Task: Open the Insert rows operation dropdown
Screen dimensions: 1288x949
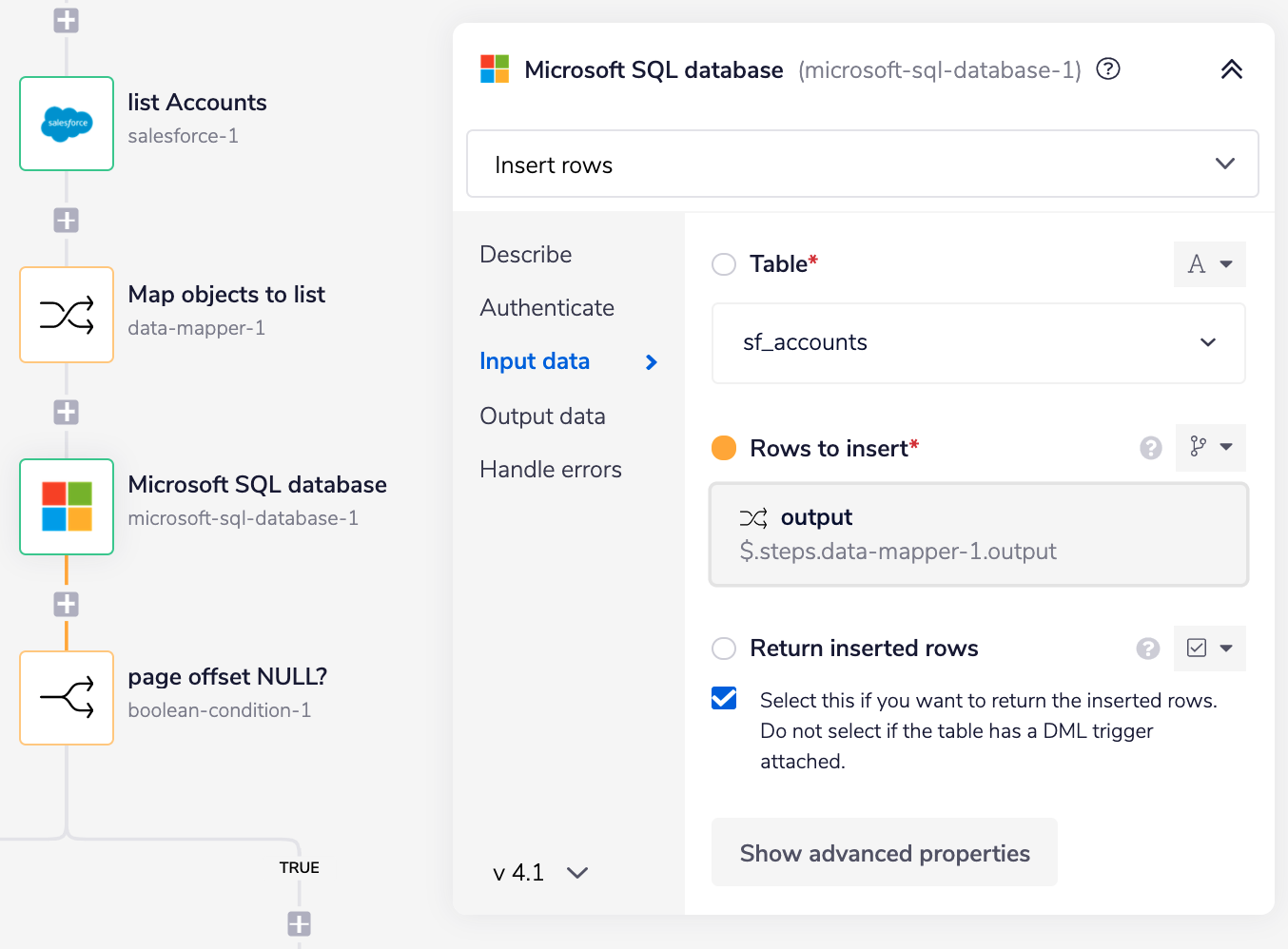Action: point(862,165)
